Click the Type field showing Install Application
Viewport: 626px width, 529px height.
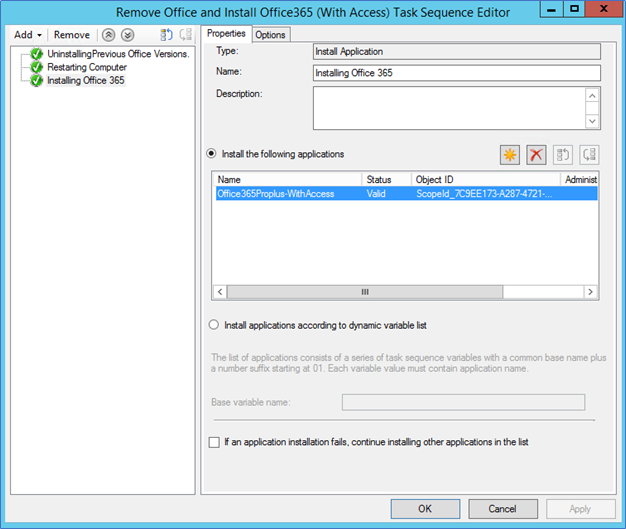[457, 52]
